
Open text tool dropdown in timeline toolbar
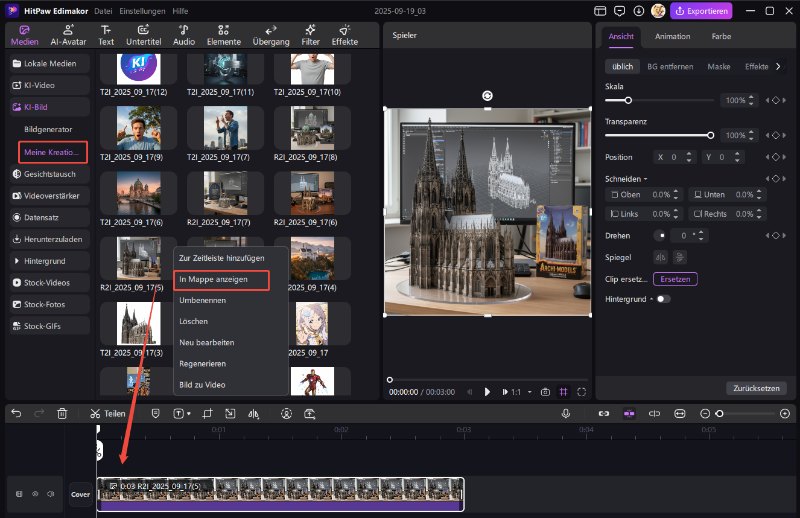189,413
